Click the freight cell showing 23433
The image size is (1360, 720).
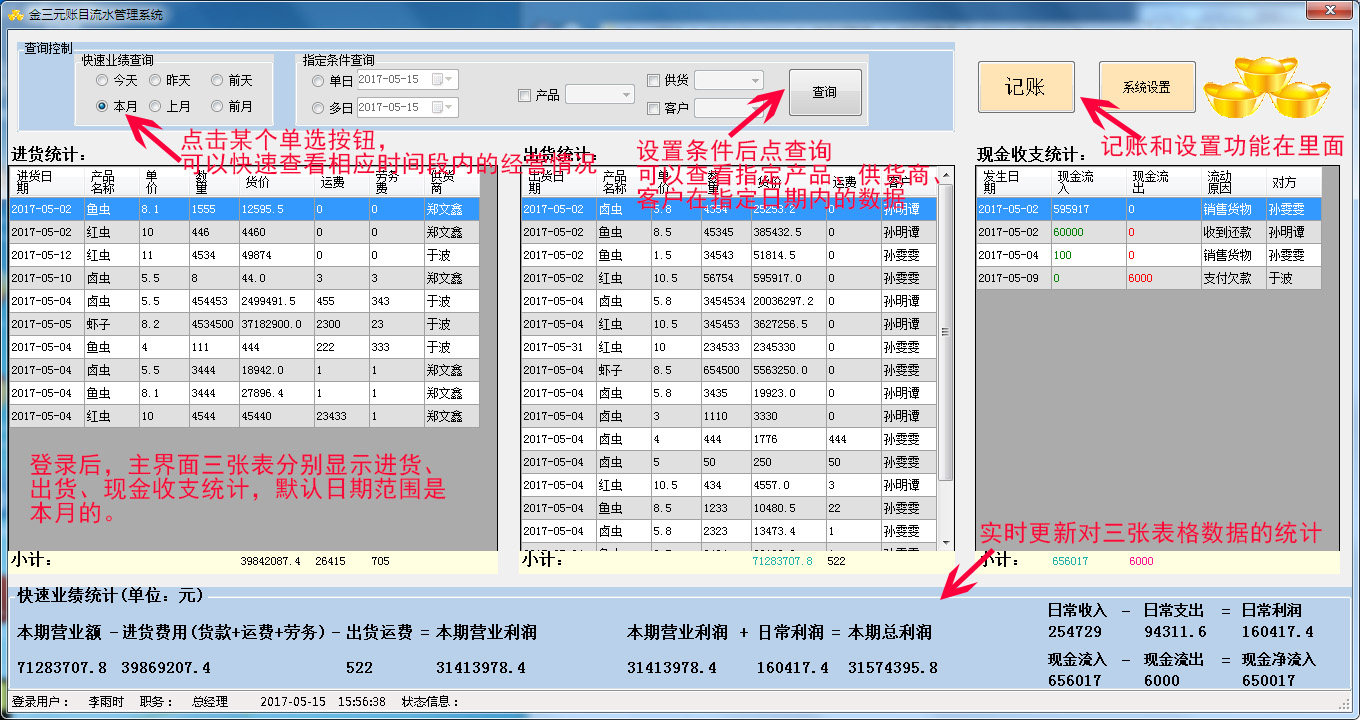(340, 416)
